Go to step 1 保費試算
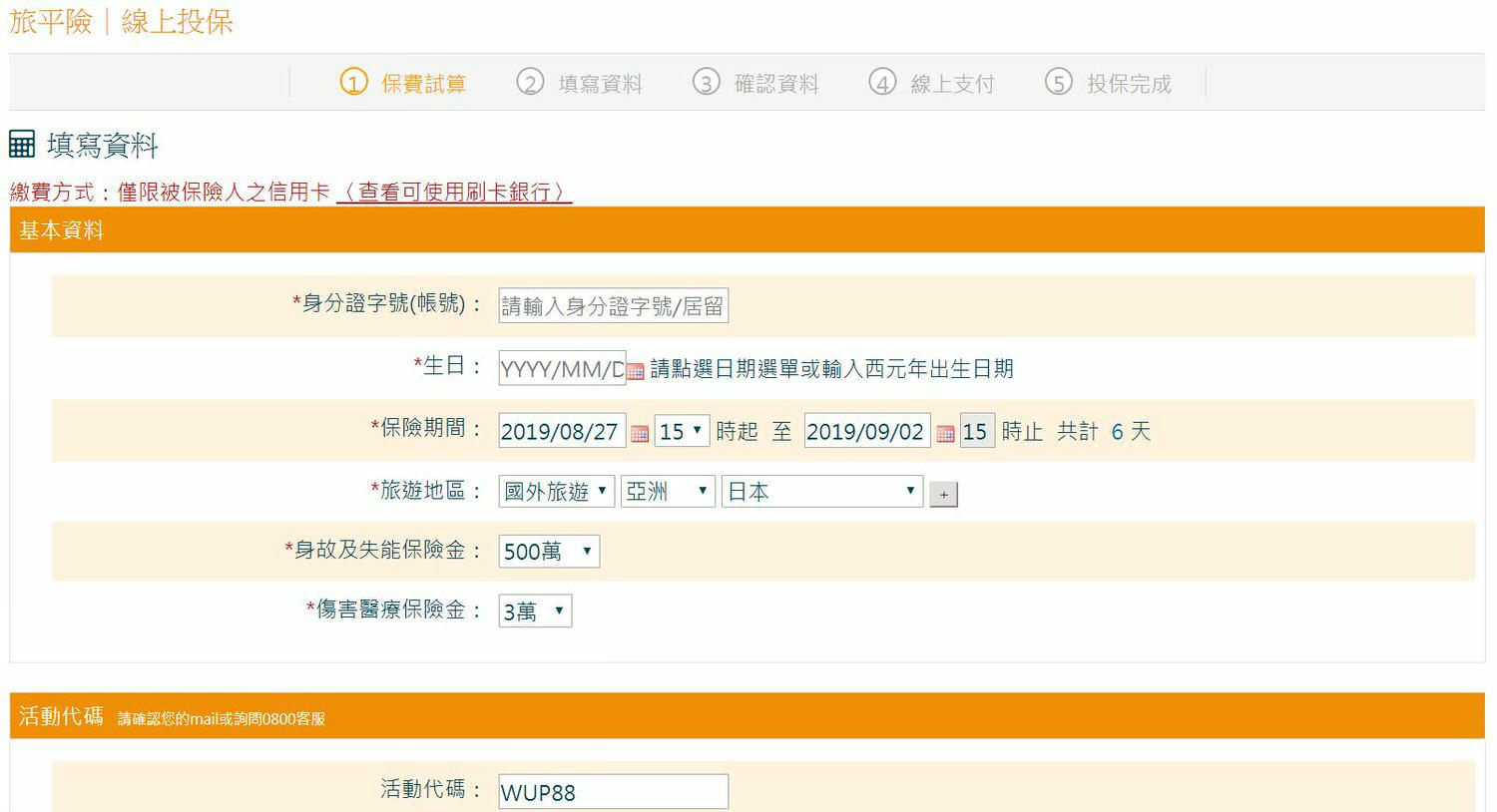The width and height of the screenshot is (1497, 812). 403,83
